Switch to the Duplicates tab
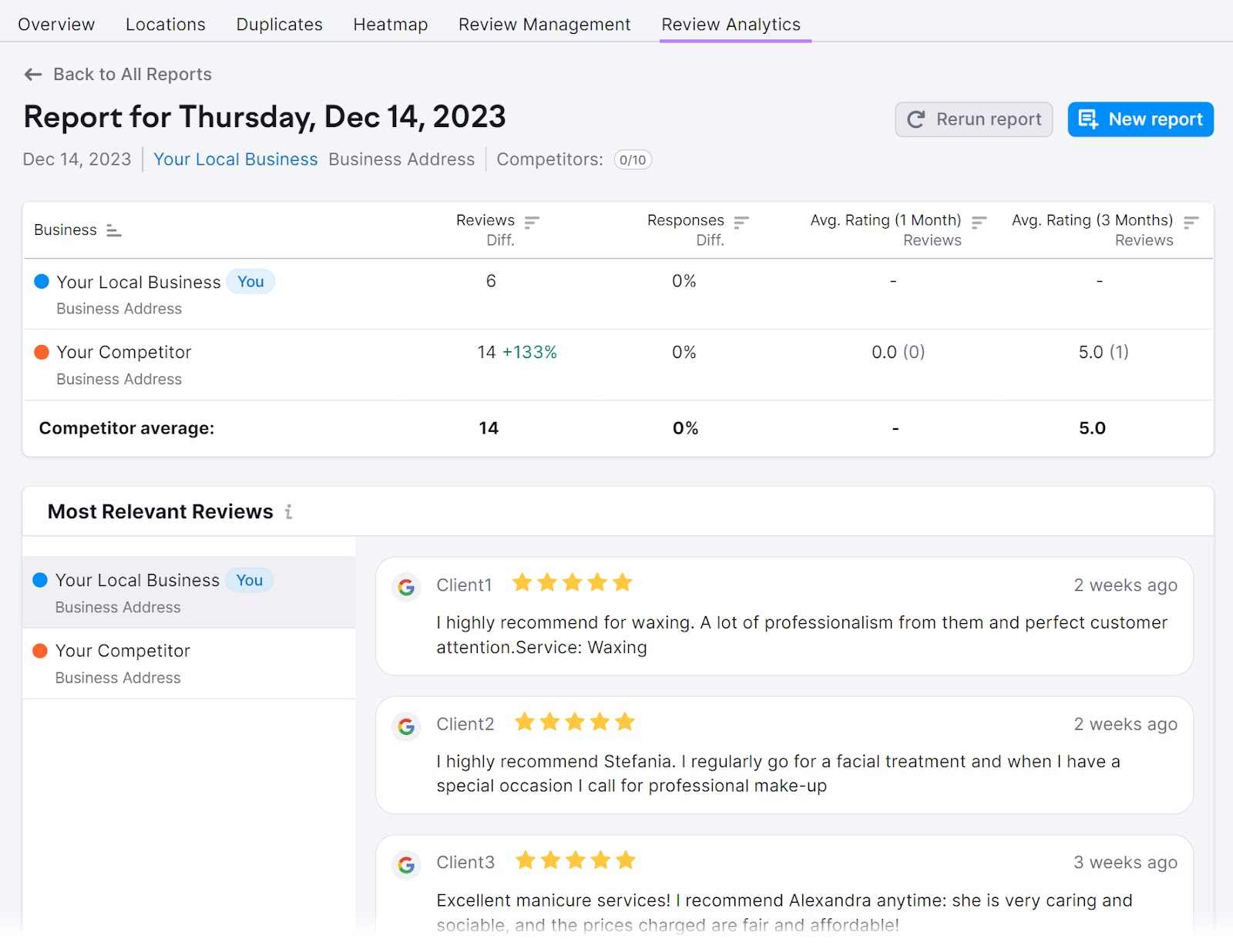This screenshot has width=1233, height=952. click(279, 24)
